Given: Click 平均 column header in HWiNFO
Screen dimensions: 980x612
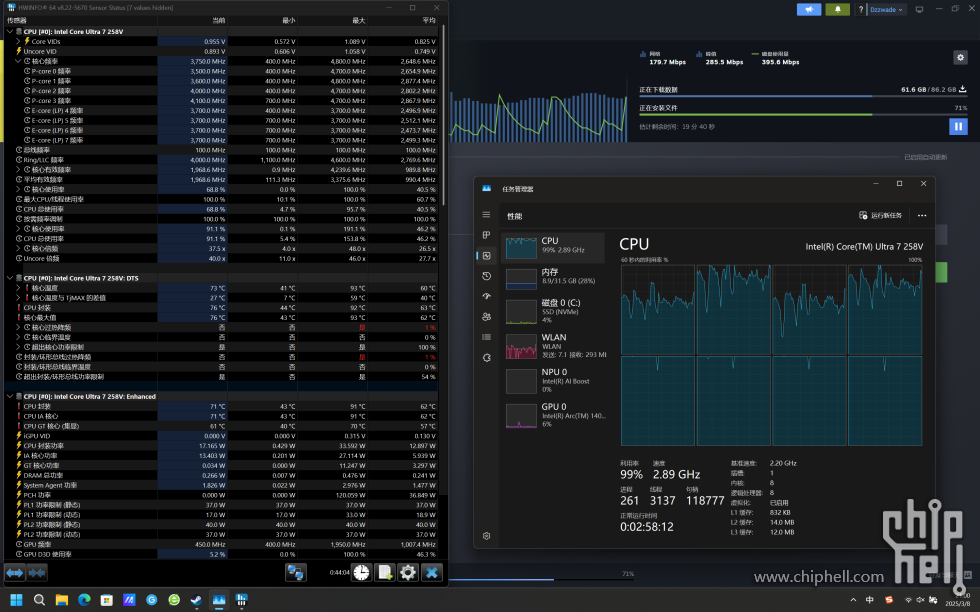Looking at the screenshot, I should pyautogui.click(x=402, y=21).
